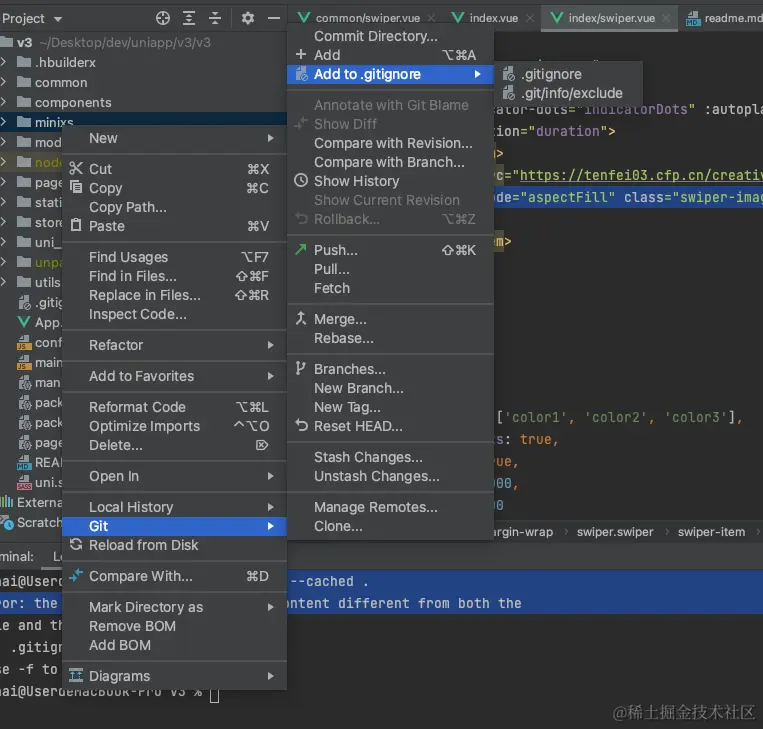Open the Open In submenu
This screenshot has height=729, width=763.
(x=174, y=476)
